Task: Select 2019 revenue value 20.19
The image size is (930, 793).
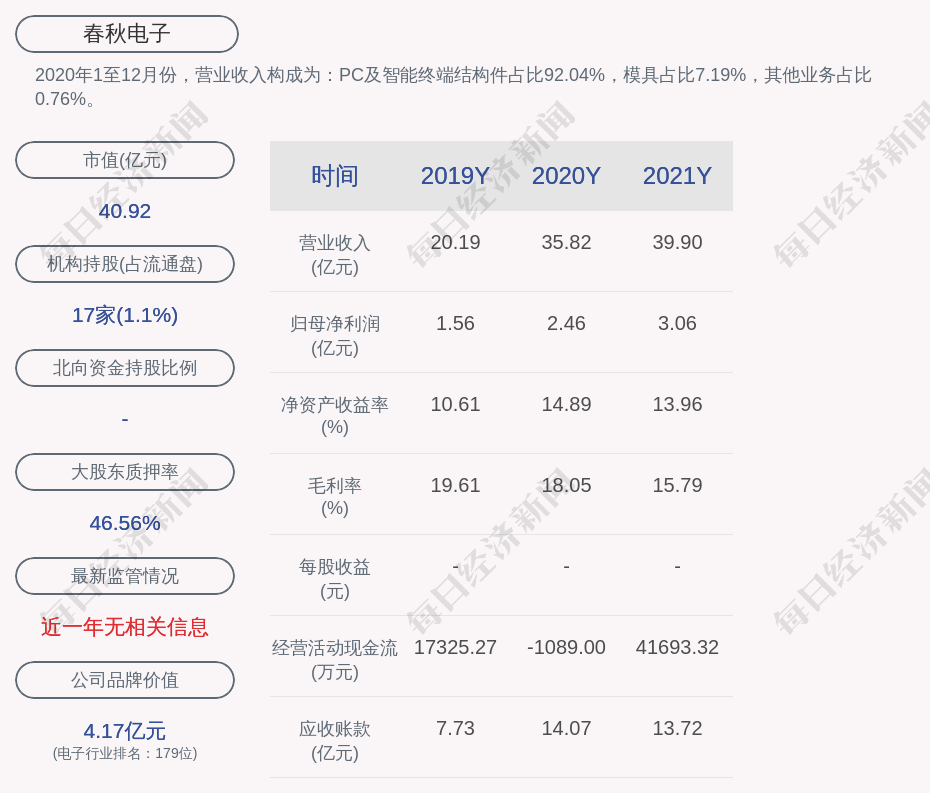Action: [456, 243]
